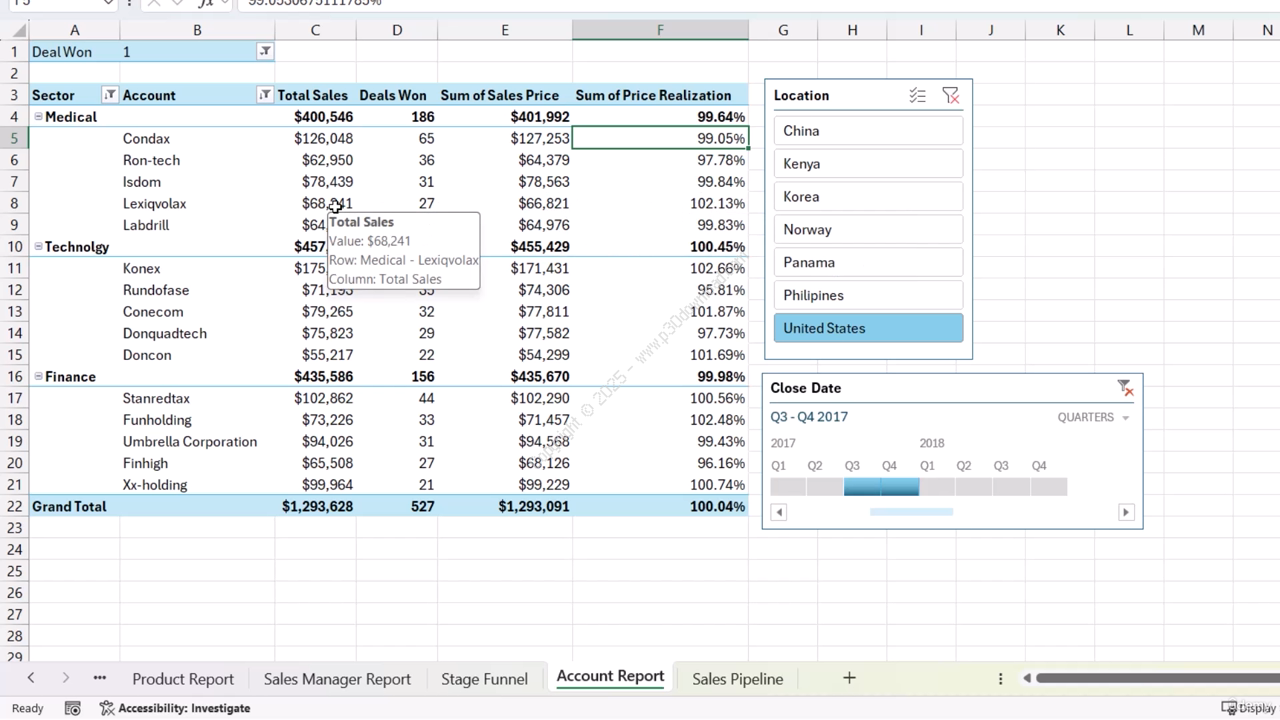Click the name box dropdown arrow
The width and height of the screenshot is (1280, 720).
pyautogui.click(x=108, y=3)
